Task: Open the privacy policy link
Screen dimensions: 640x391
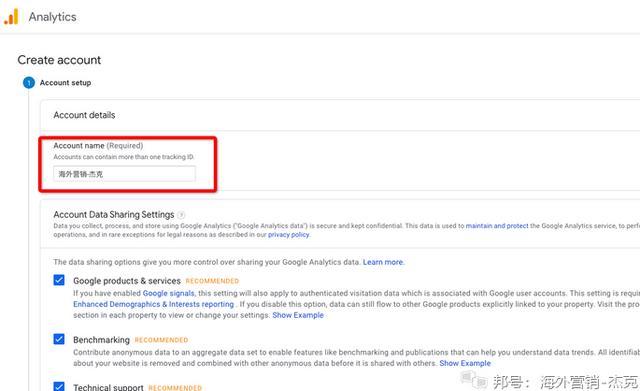Action: [289, 235]
